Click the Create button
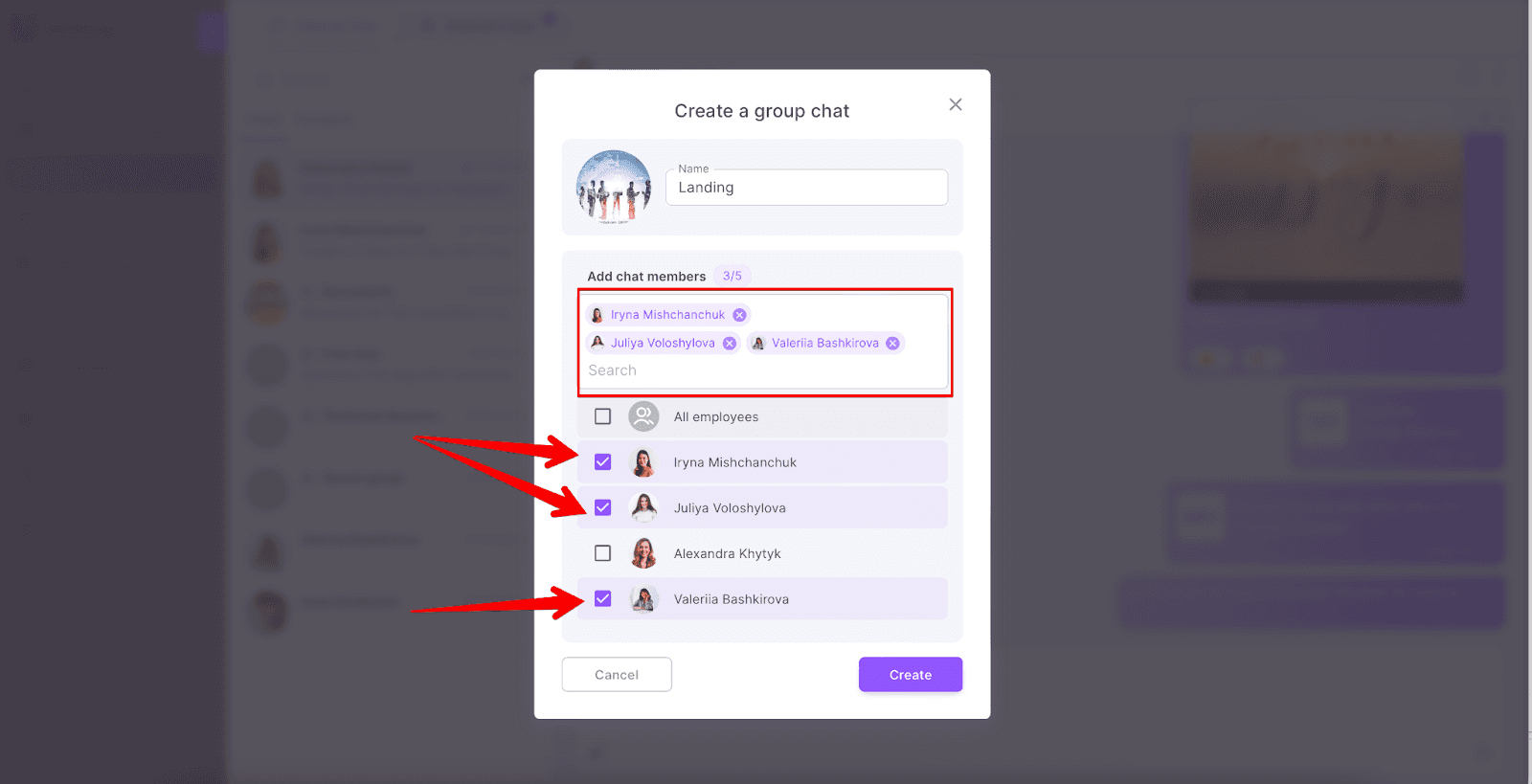The image size is (1532, 784). pos(911,674)
